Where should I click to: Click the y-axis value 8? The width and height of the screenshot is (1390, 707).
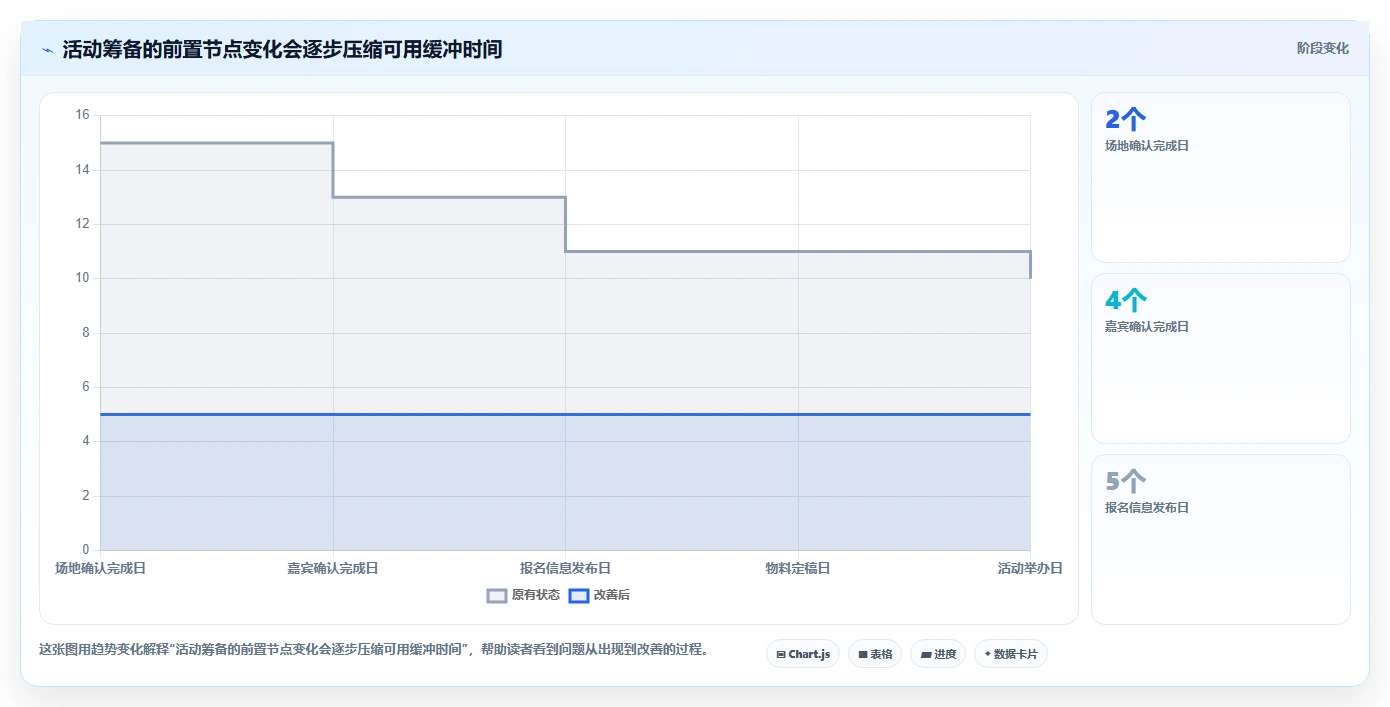(x=85, y=333)
